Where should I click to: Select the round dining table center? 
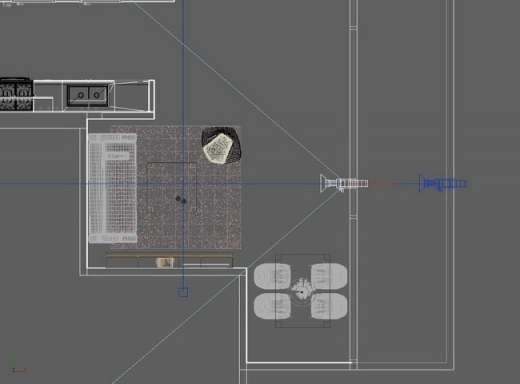coord(302,292)
